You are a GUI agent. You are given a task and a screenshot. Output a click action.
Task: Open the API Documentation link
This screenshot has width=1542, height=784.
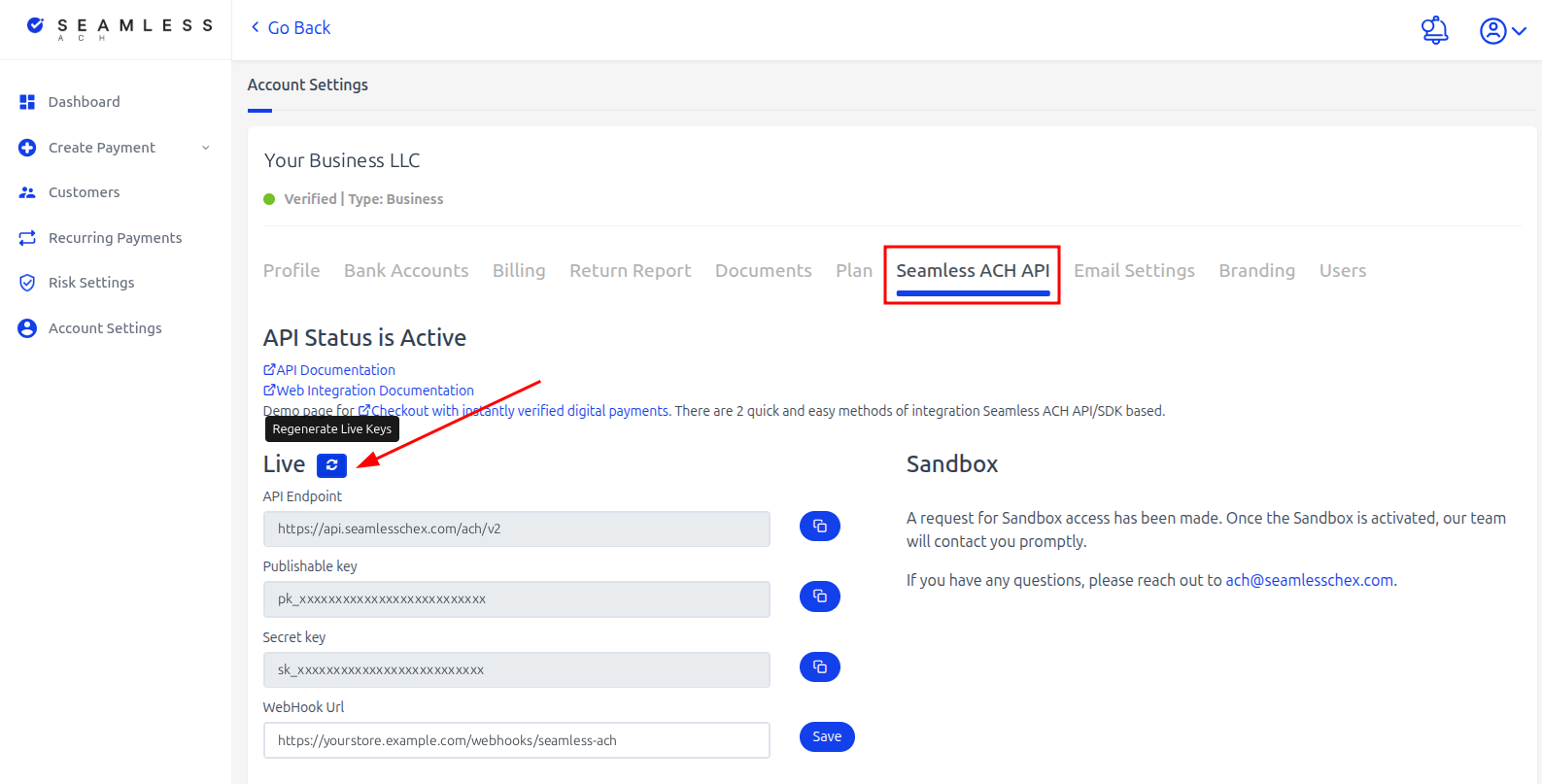[329, 370]
